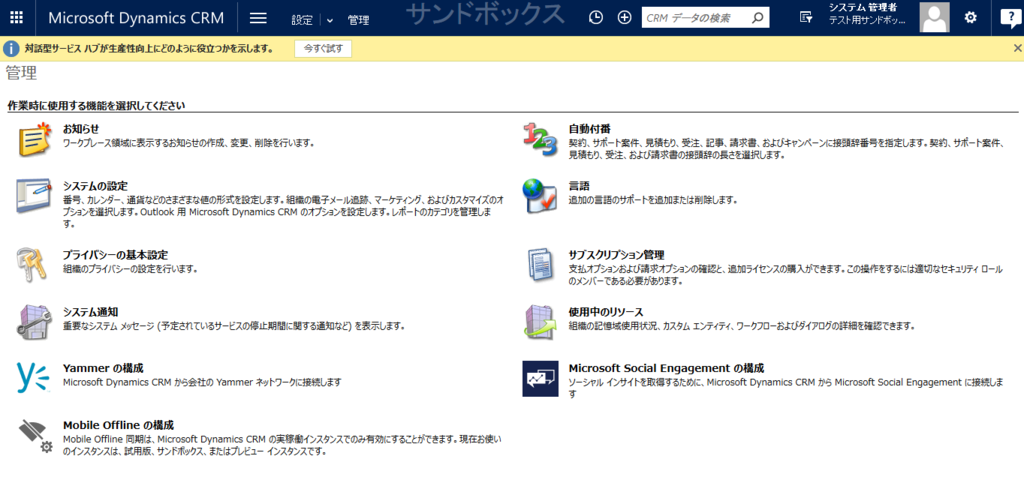Image resolution: width=1024 pixels, height=501 pixels.
Task: Click the 自動付番 heading link
Action: (590, 129)
